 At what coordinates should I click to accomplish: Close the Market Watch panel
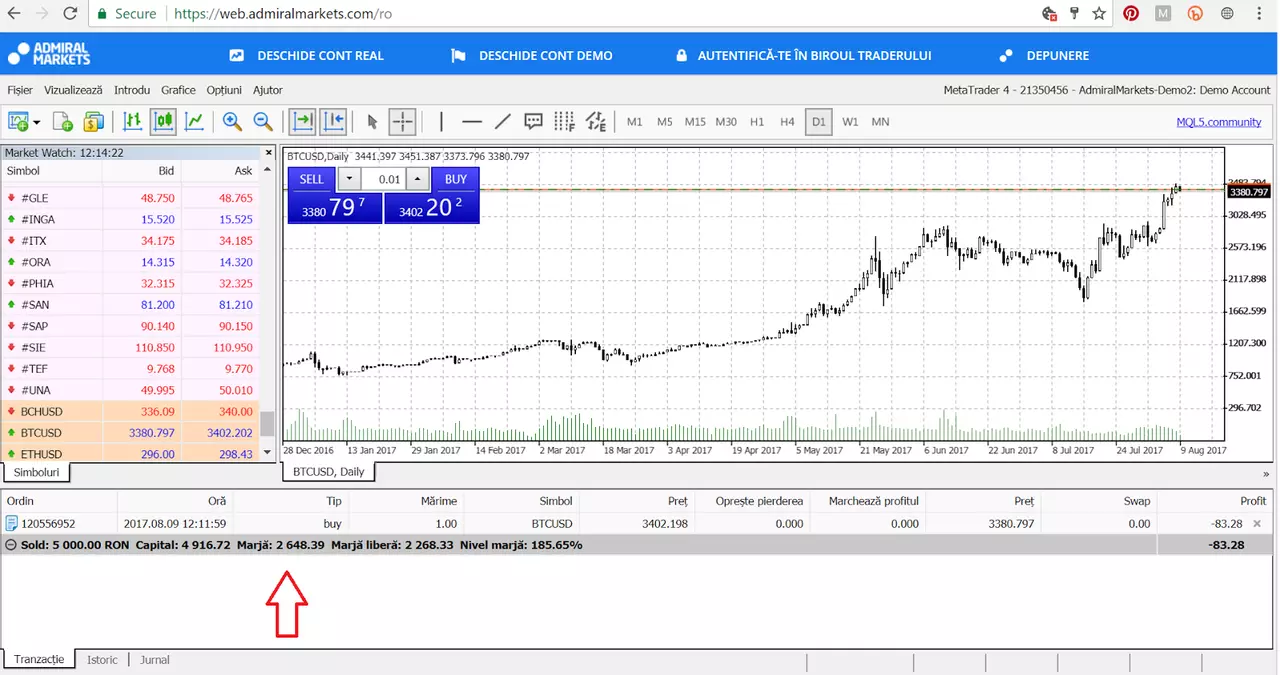pos(268,153)
